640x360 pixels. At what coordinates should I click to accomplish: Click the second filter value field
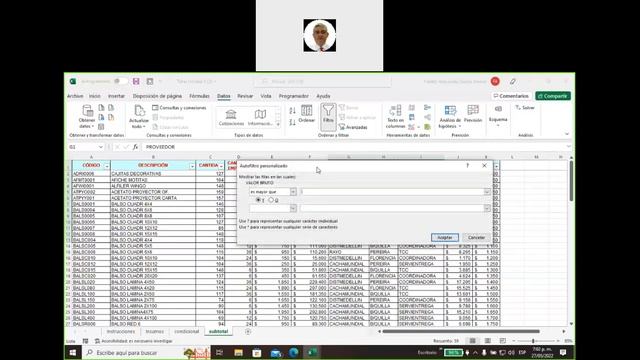pyautogui.click(x=392, y=209)
